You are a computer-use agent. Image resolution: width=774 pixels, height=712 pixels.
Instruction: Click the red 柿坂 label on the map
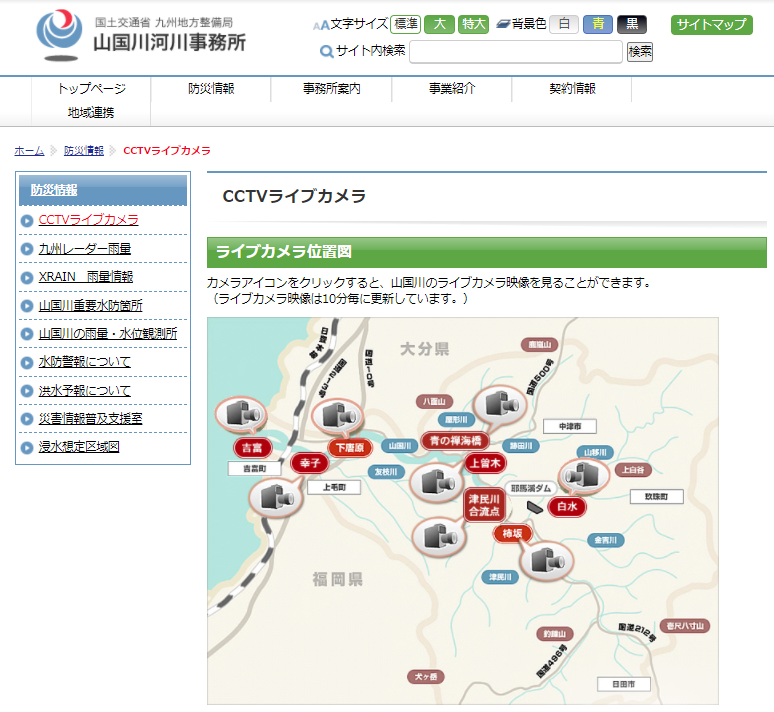point(512,534)
